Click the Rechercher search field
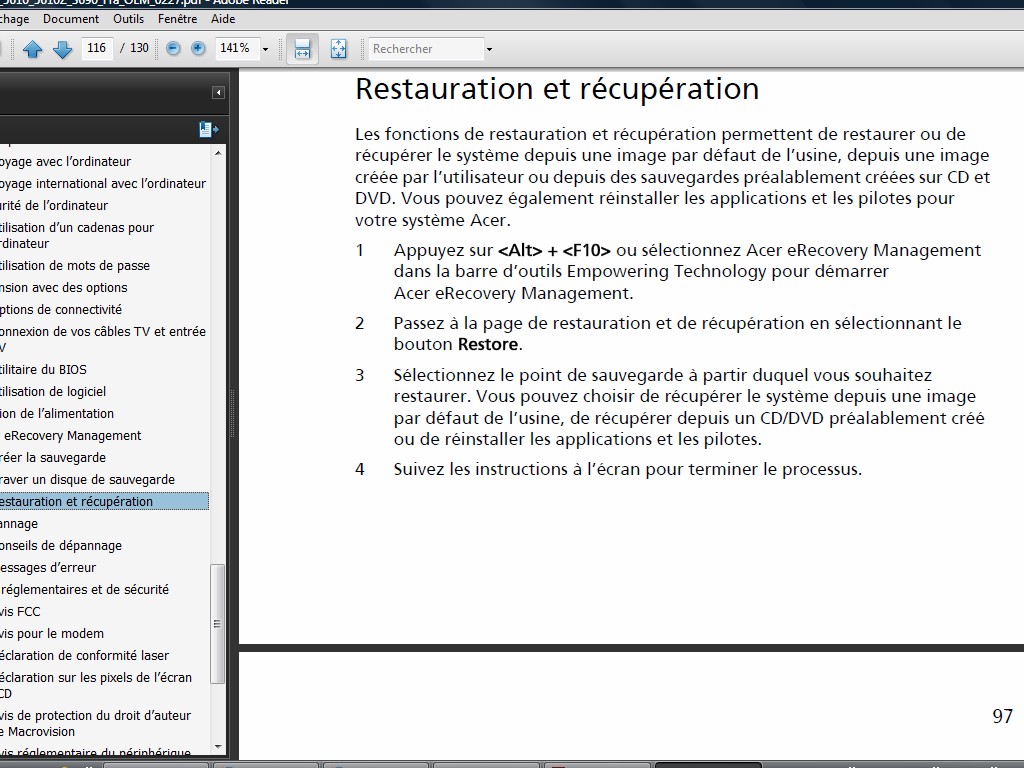Viewport: 1024px width, 768px height. pyautogui.click(x=426, y=49)
